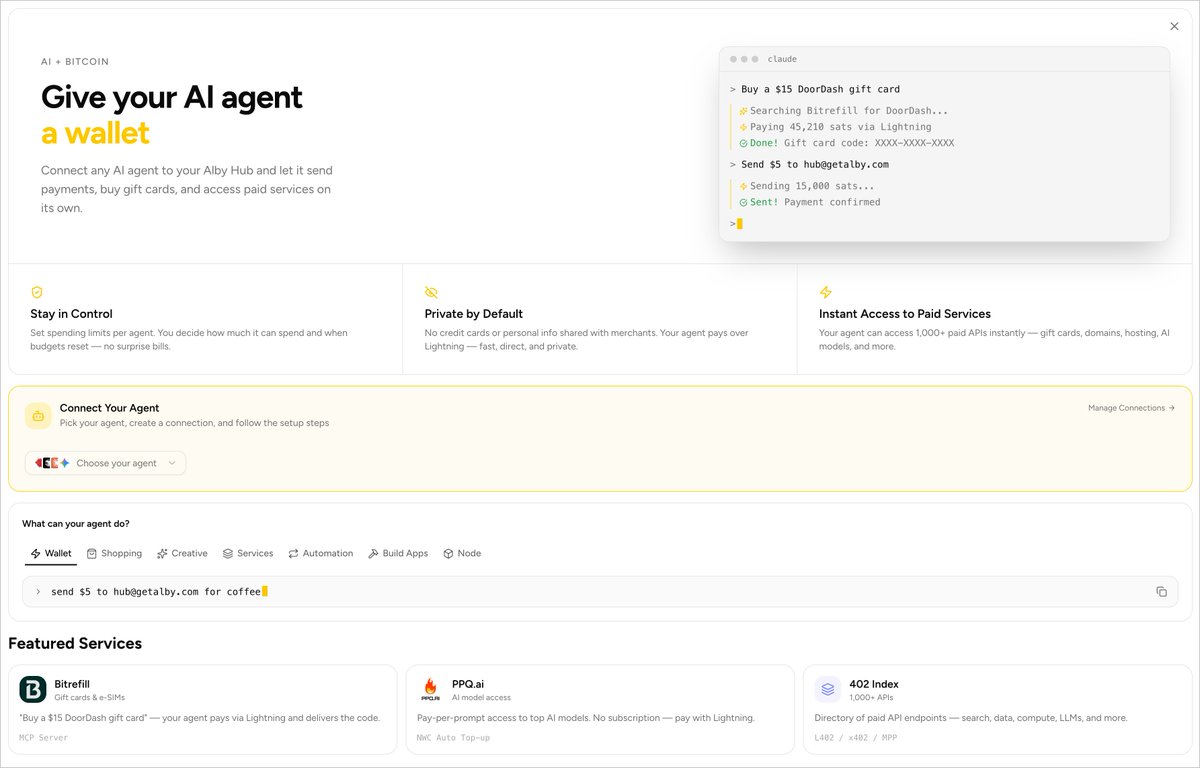The width and height of the screenshot is (1200, 768).
Task: Switch to the Node tab
Action: click(462, 553)
